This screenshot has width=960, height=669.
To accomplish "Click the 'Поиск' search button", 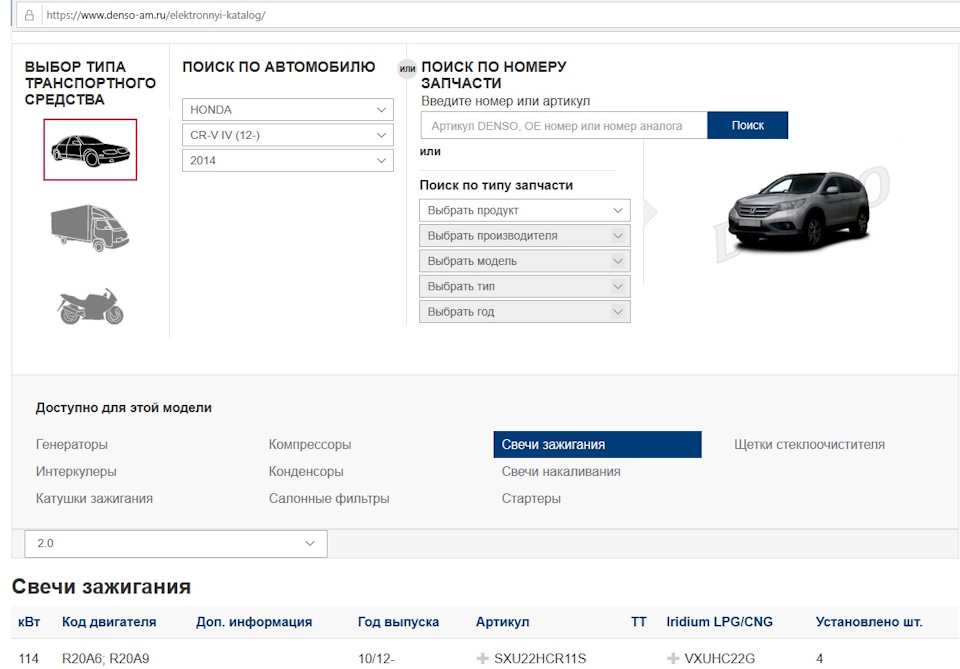I will [x=748, y=125].
